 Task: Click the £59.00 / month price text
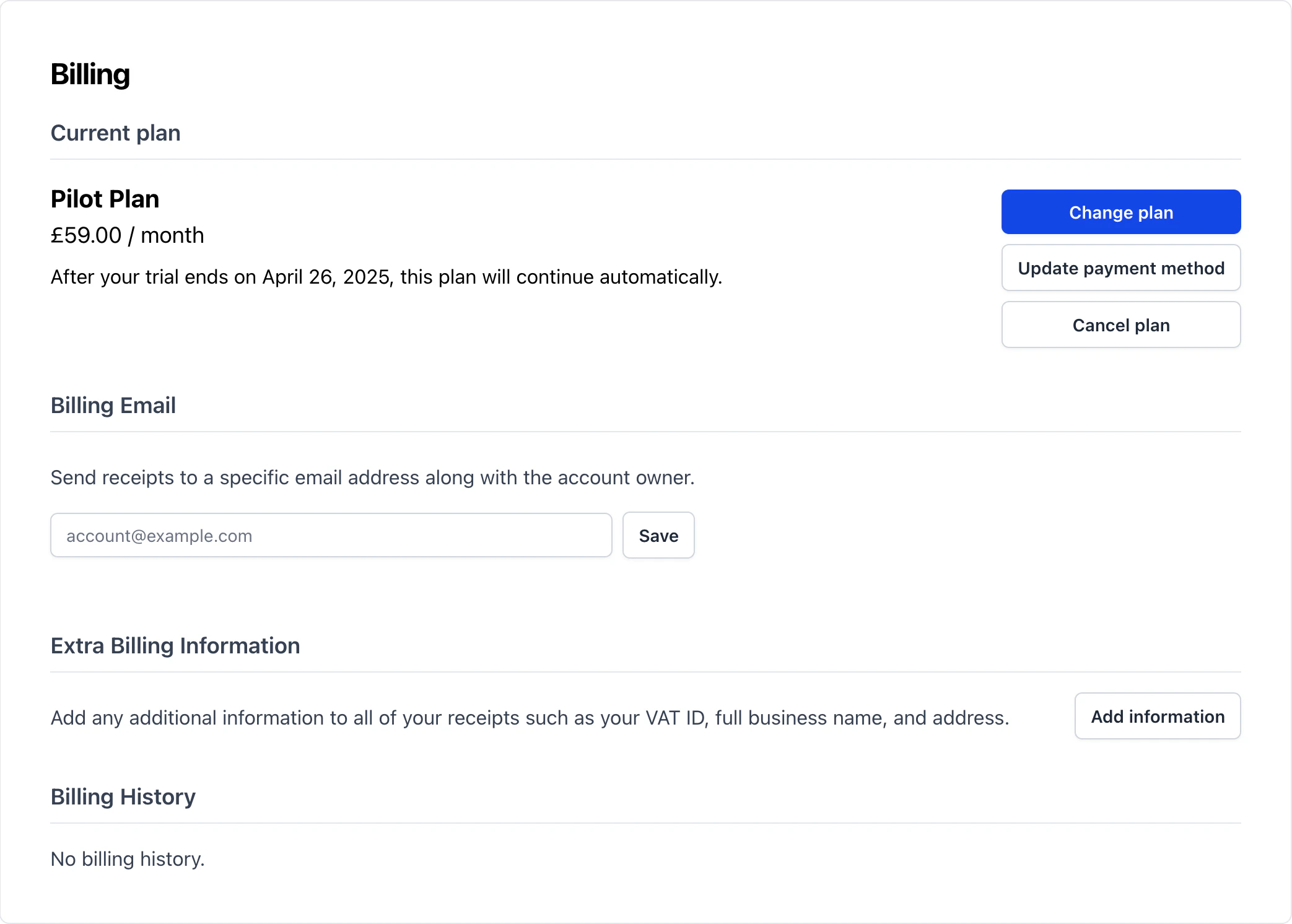pos(127,236)
